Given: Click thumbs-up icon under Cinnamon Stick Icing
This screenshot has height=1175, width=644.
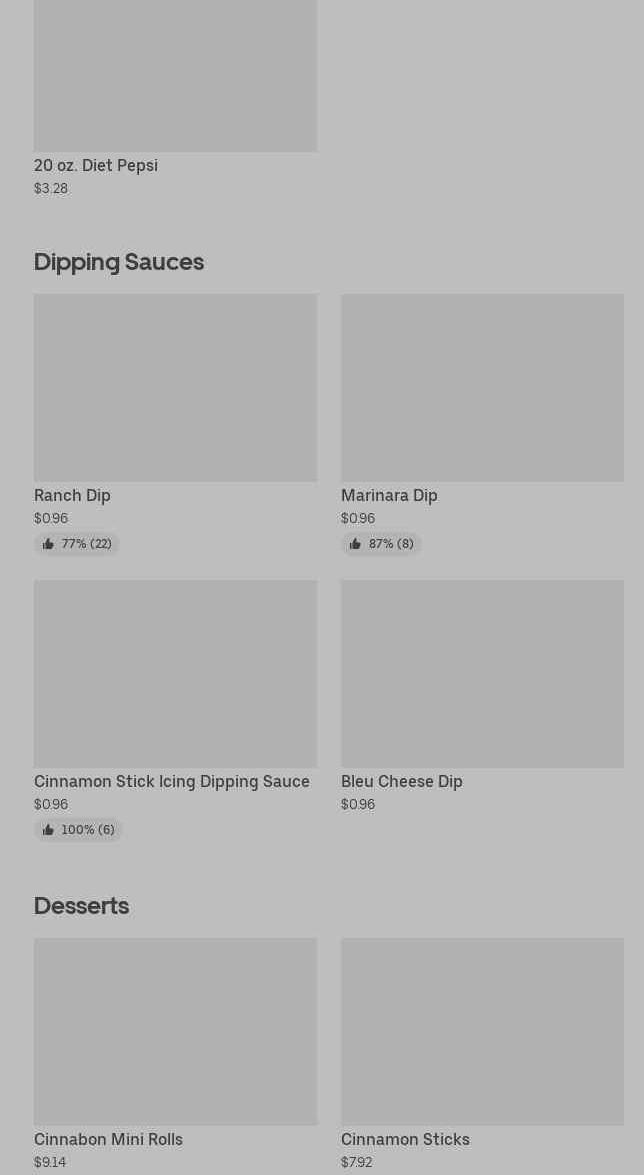Looking at the screenshot, I should [x=48, y=830].
